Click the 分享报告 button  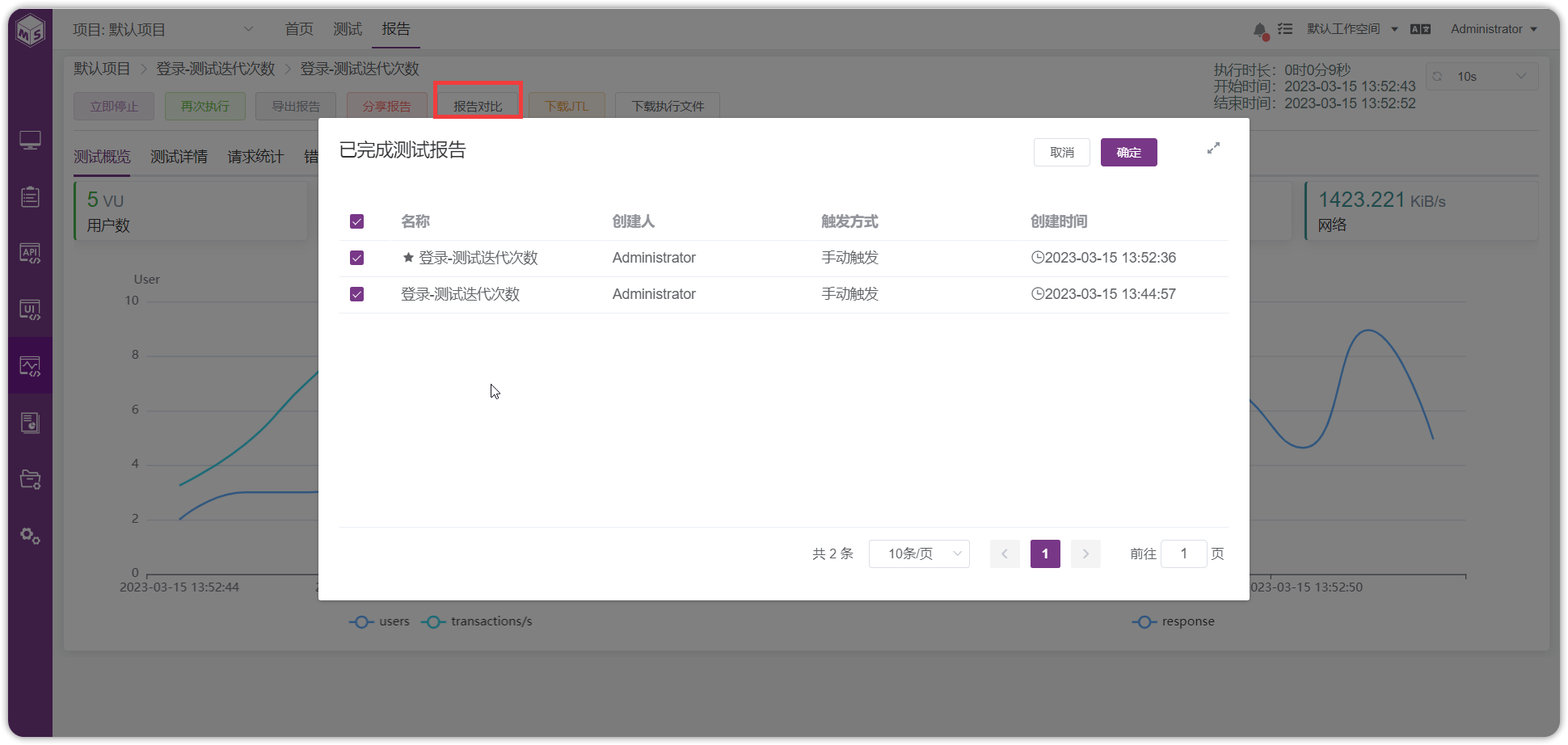387,106
